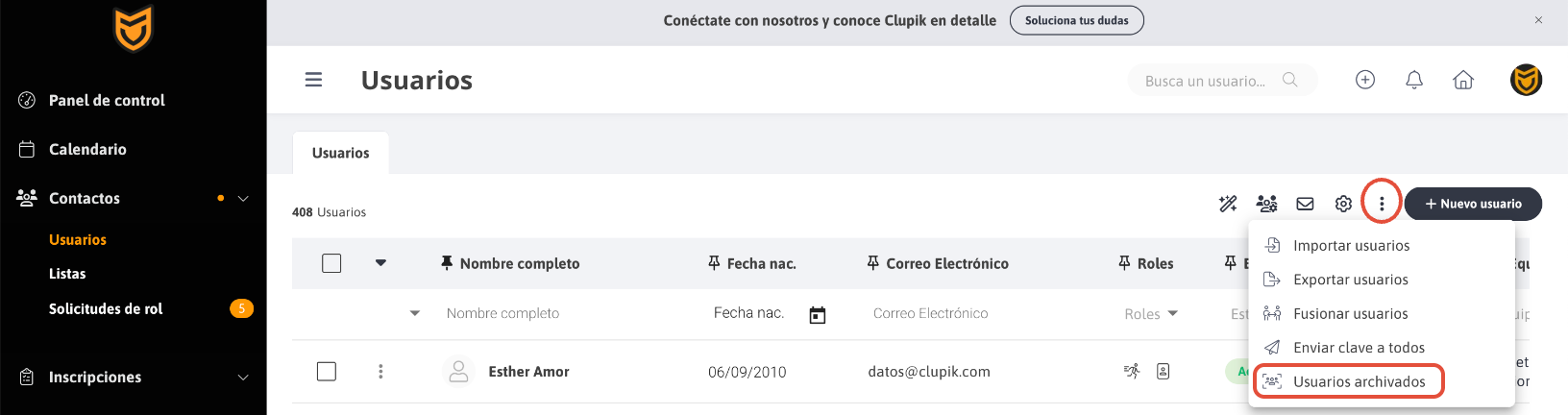Expand the Inscripciones sidebar section
The height and width of the screenshot is (415, 1568).
[x=243, y=378]
